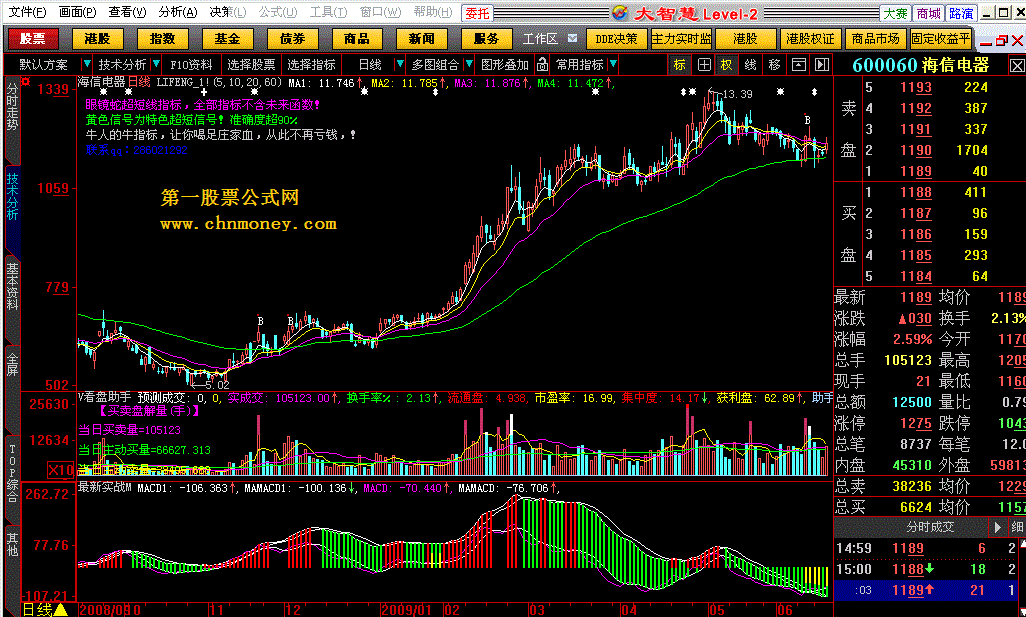Image resolution: width=1026 pixels, height=617 pixels.
Task: Click the skip-to-end panel icon
Action: click(822, 65)
